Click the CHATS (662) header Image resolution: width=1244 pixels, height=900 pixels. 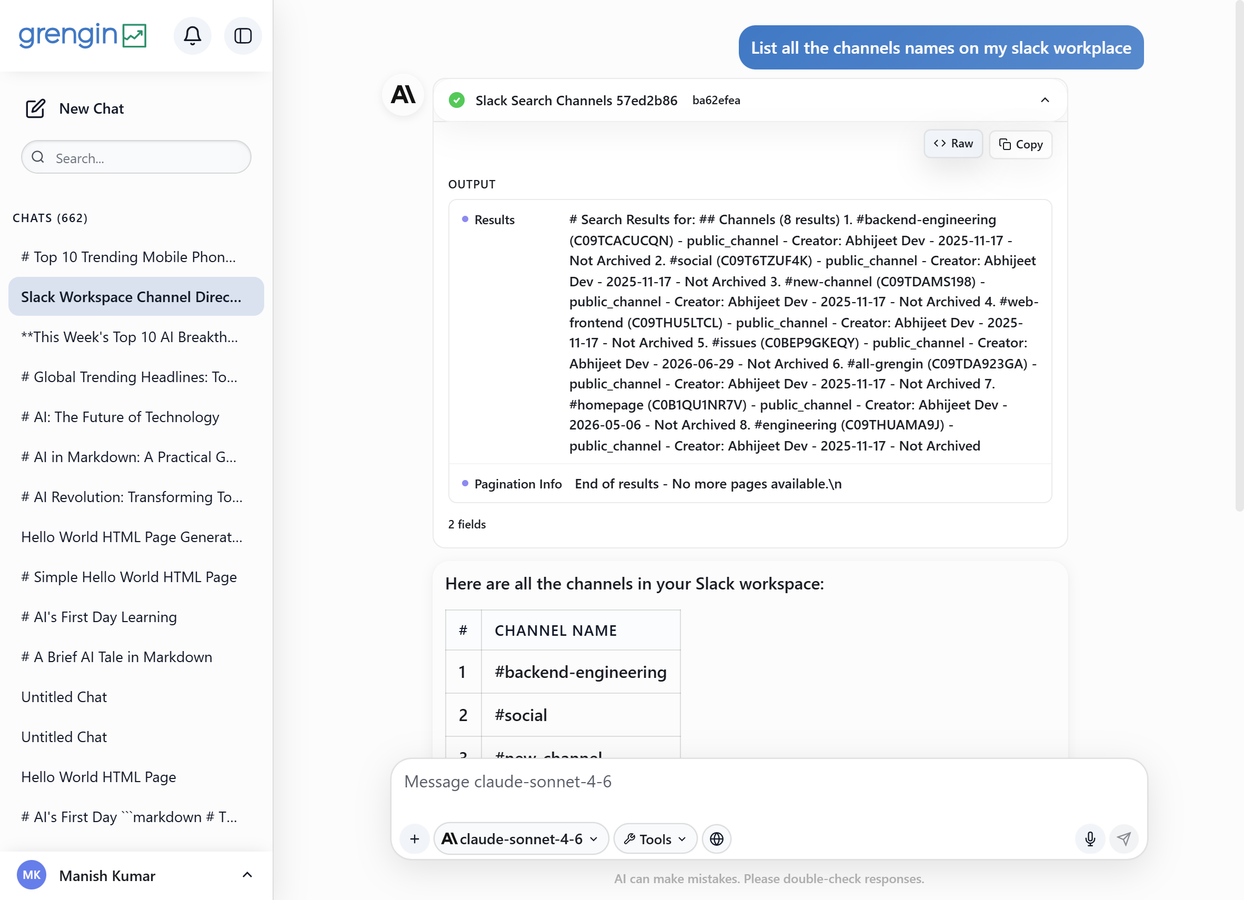click(x=50, y=218)
